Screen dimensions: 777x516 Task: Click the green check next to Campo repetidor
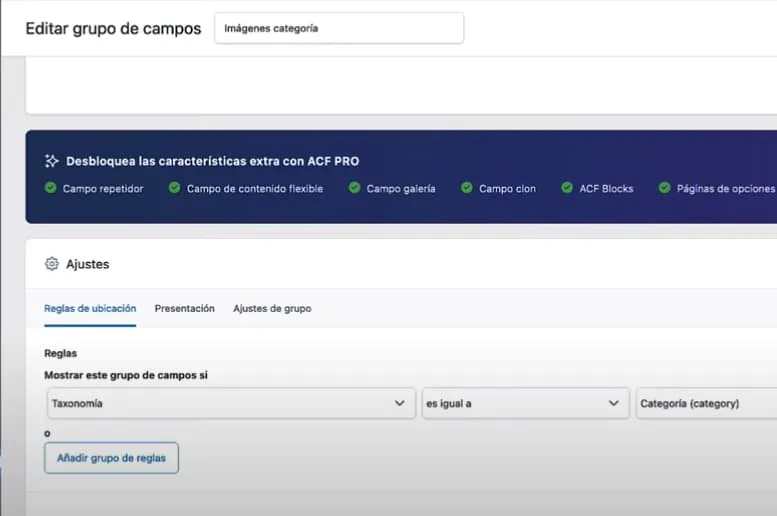point(51,188)
